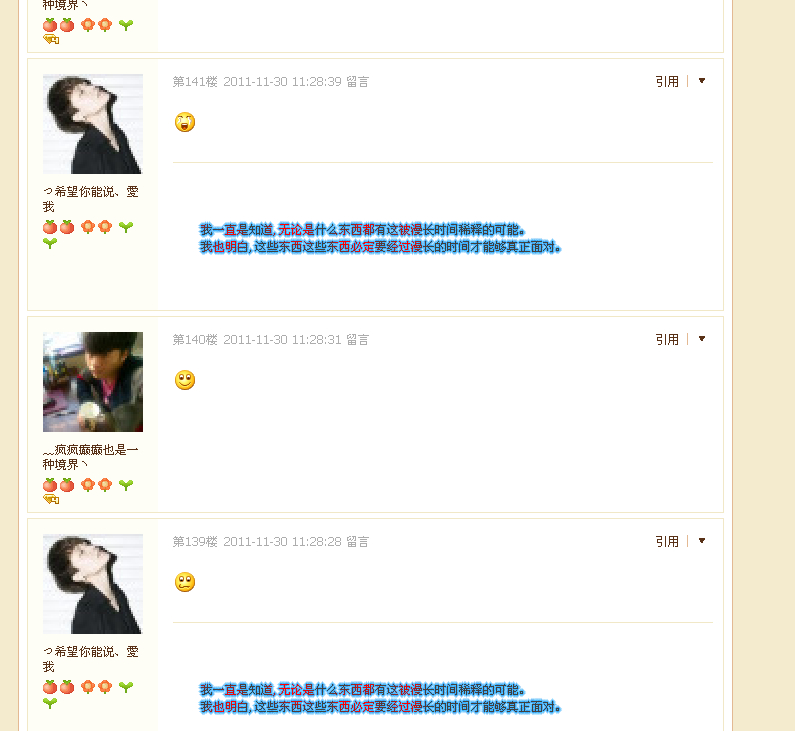Open avatar of post 139 author
This screenshot has width=795, height=731.
coord(93,584)
